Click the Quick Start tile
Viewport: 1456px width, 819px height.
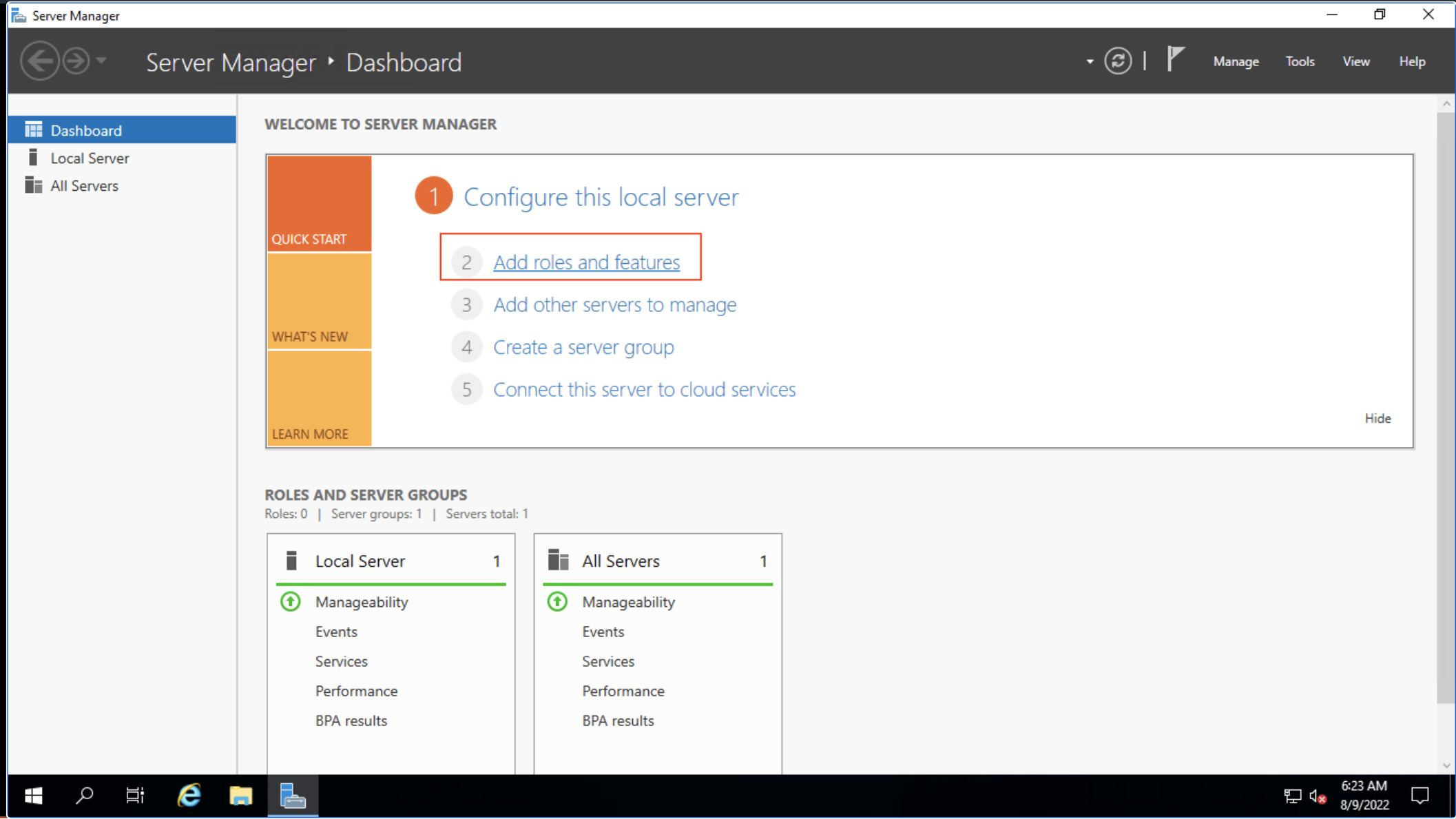(319, 203)
